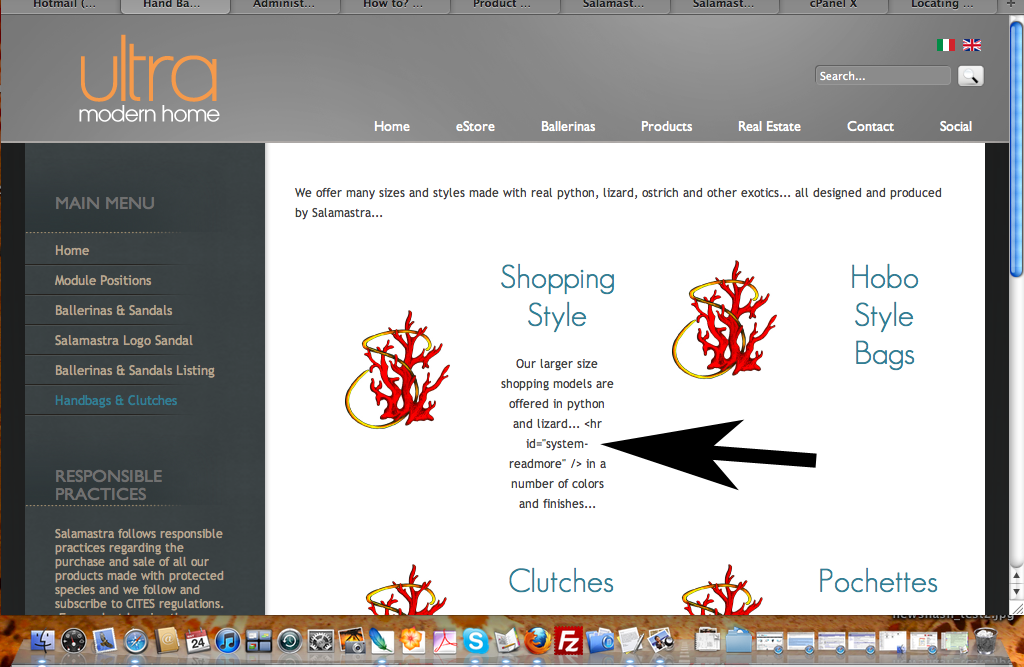
Task: Select Home in the Main Menu sidebar
Action: 72,250
